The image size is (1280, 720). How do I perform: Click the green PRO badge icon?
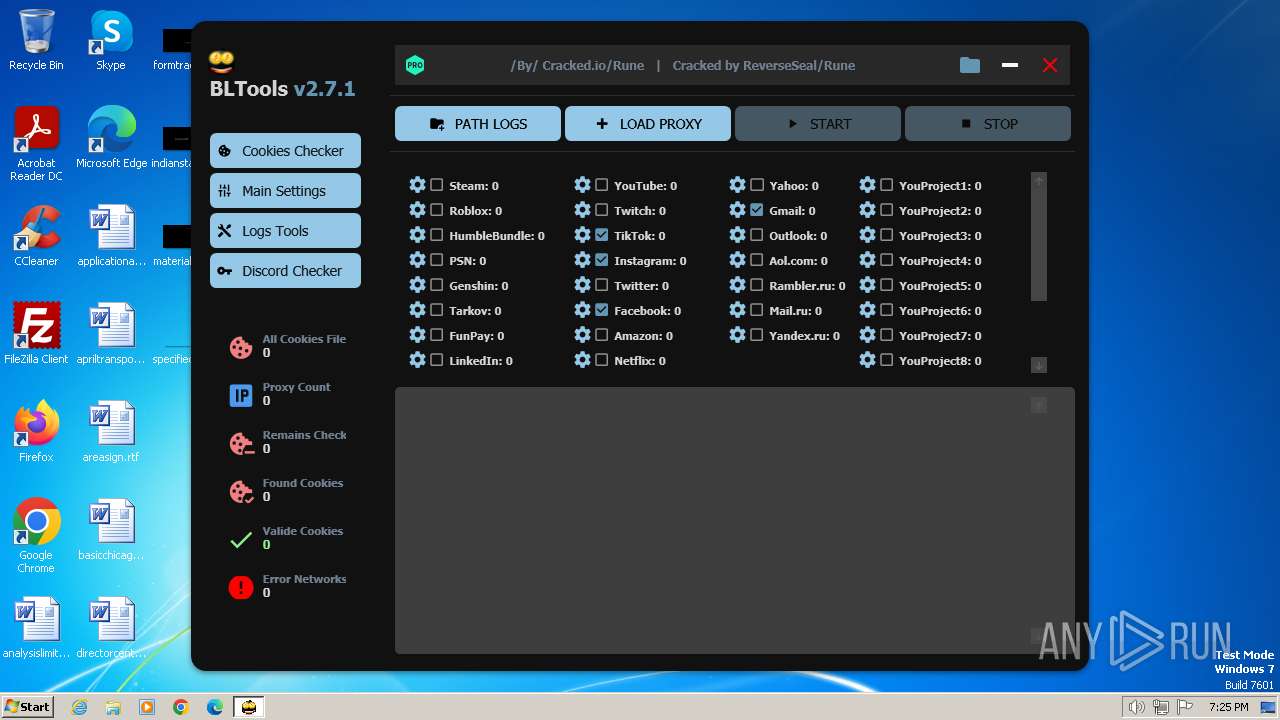[x=415, y=65]
